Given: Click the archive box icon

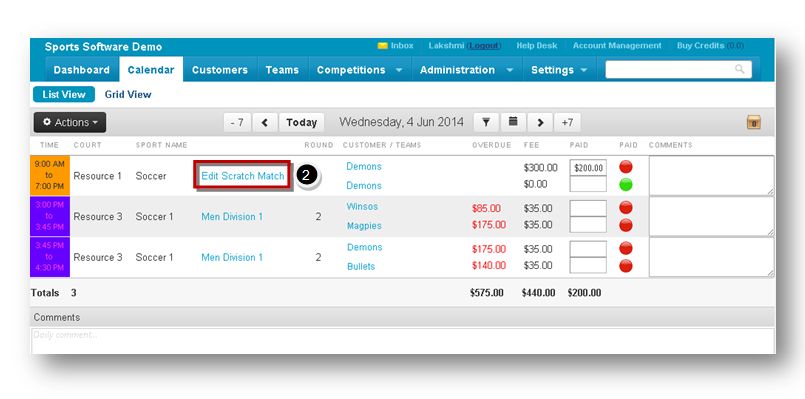Looking at the screenshot, I should pyautogui.click(x=754, y=122).
